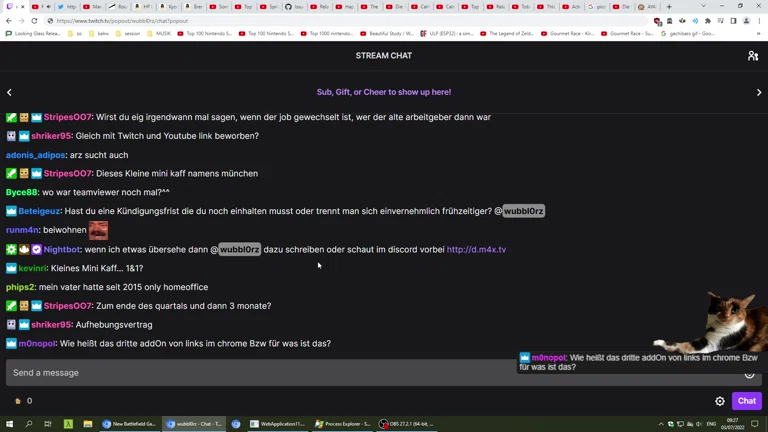Screen dimensions: 768x432
Task: Switch to the GitHub Issues tab
Action: pyautogui.click(x=294, y=7)
